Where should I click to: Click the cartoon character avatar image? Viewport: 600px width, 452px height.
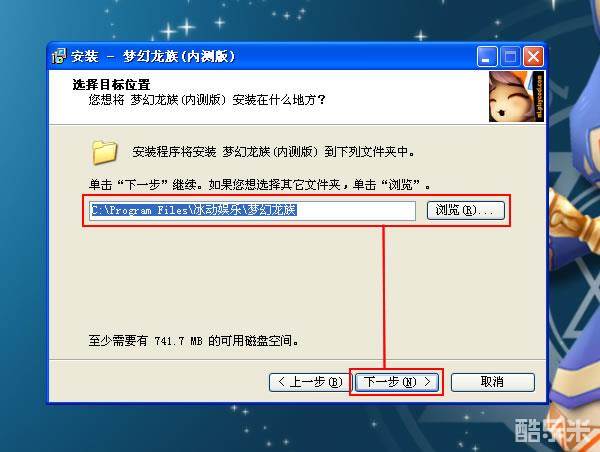pos(516,96)
